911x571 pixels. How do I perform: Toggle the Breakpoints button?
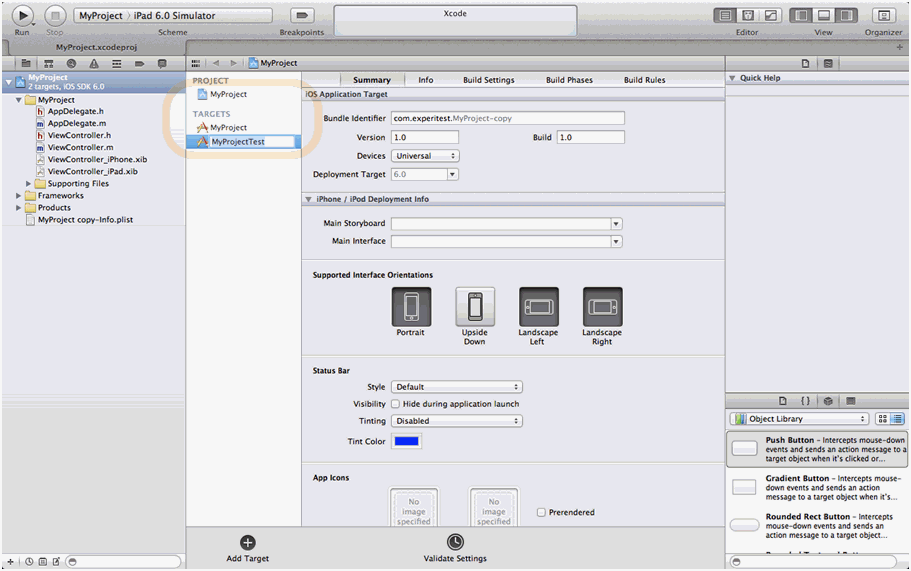[301, 16]
